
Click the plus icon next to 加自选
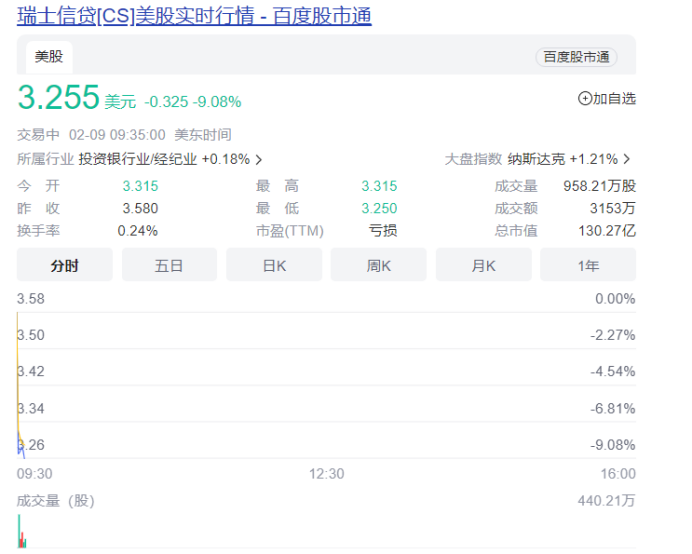click(x=585, y=98)
